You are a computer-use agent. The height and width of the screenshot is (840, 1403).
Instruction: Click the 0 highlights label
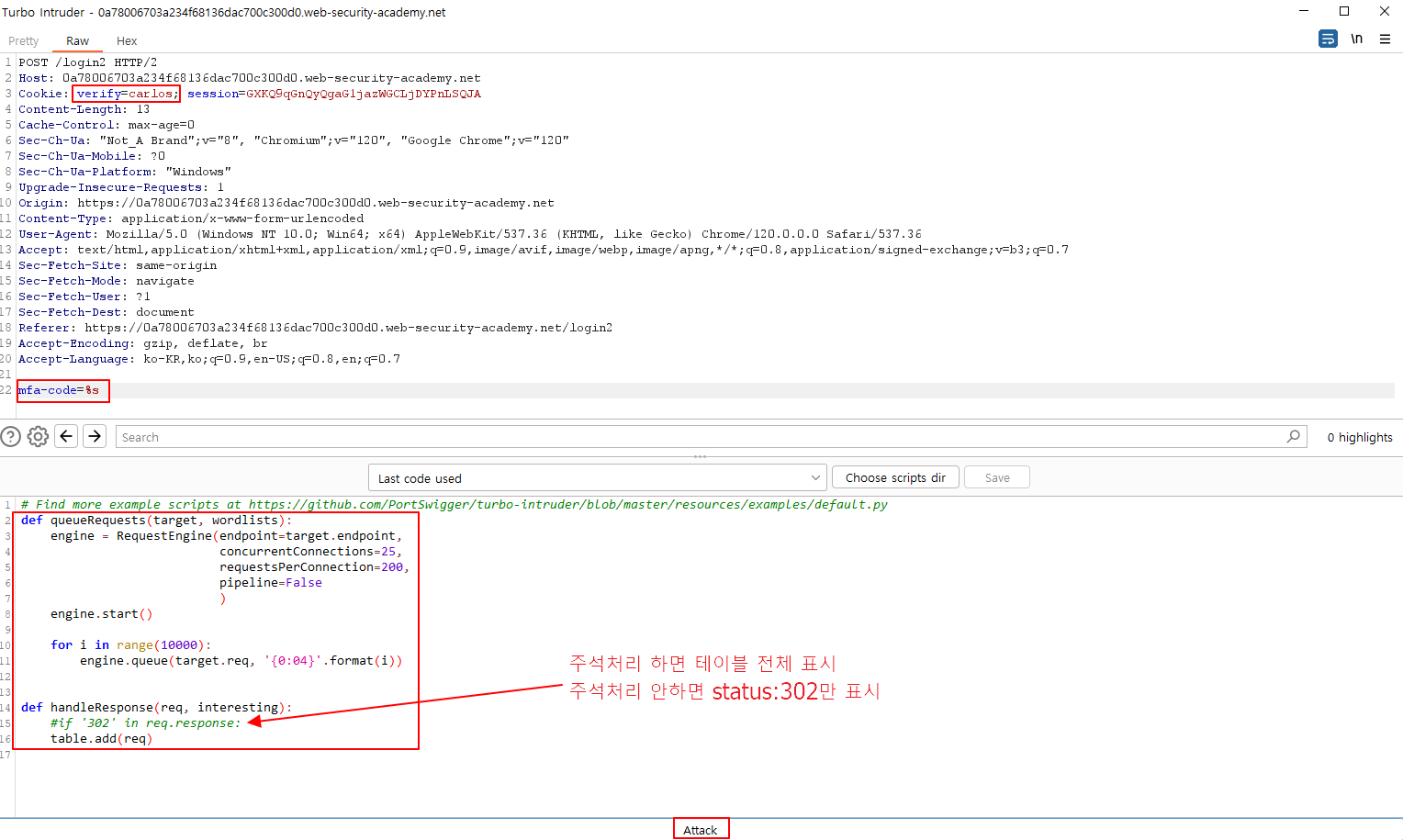pyautogui.click(x=1360, y=437)
